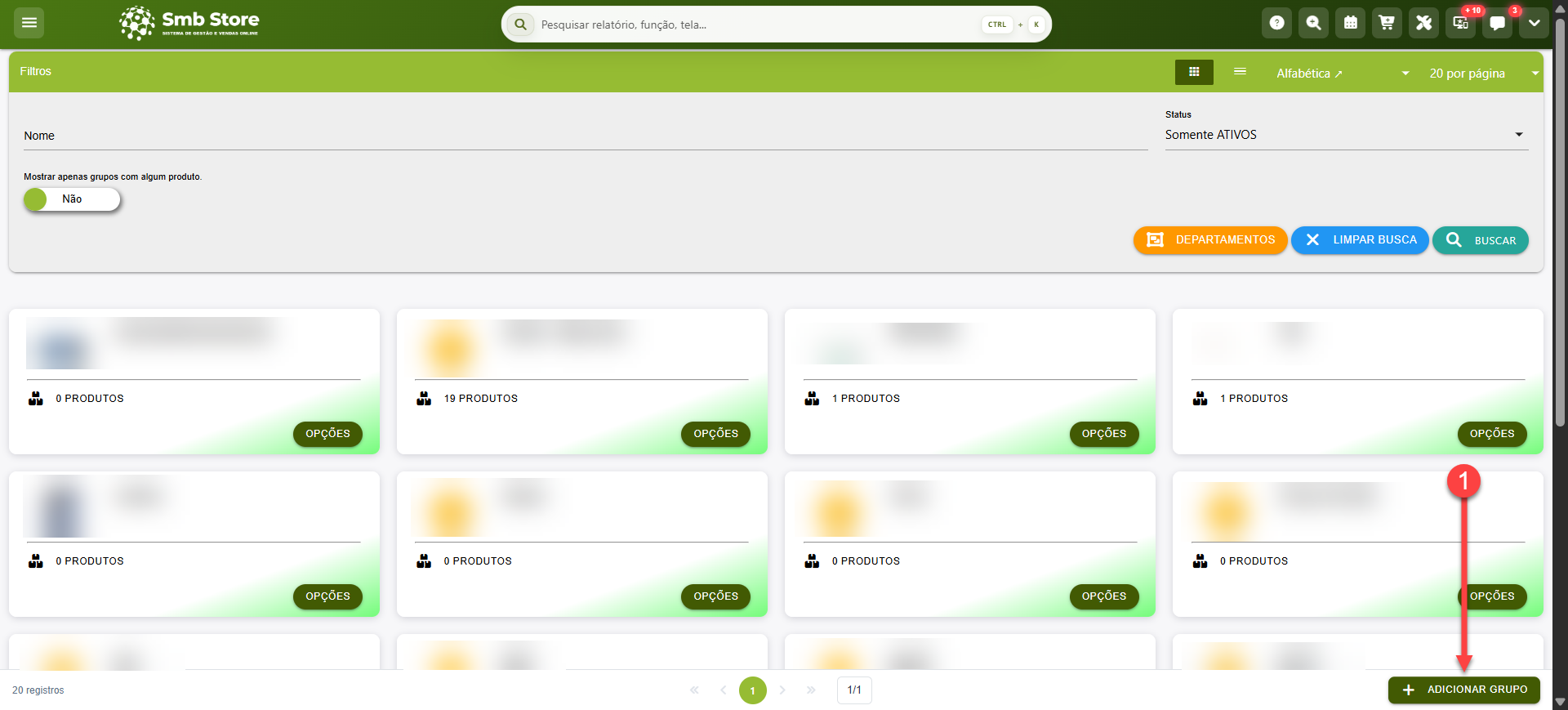Open the Alfabética sort dropdown
The image size is (1568, 710).
[x=1343, y=74]
